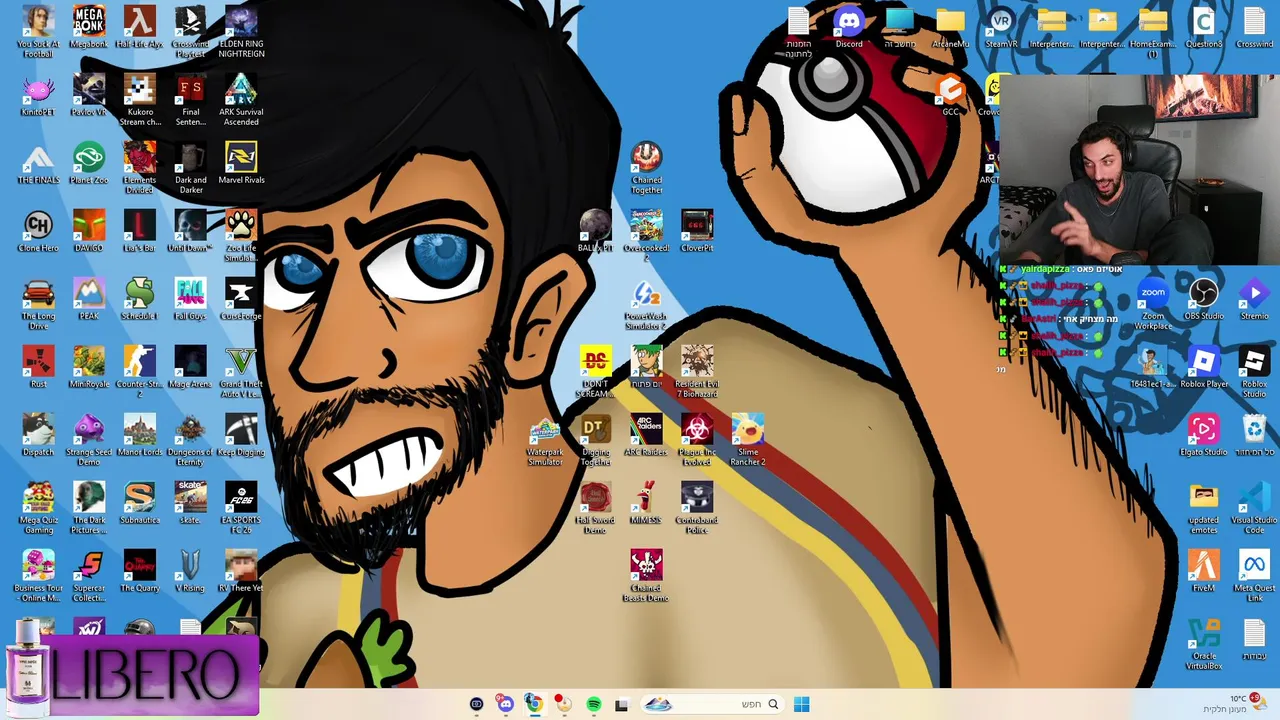Select Slime Rancher 2 icon

click(x=748, y=439)
